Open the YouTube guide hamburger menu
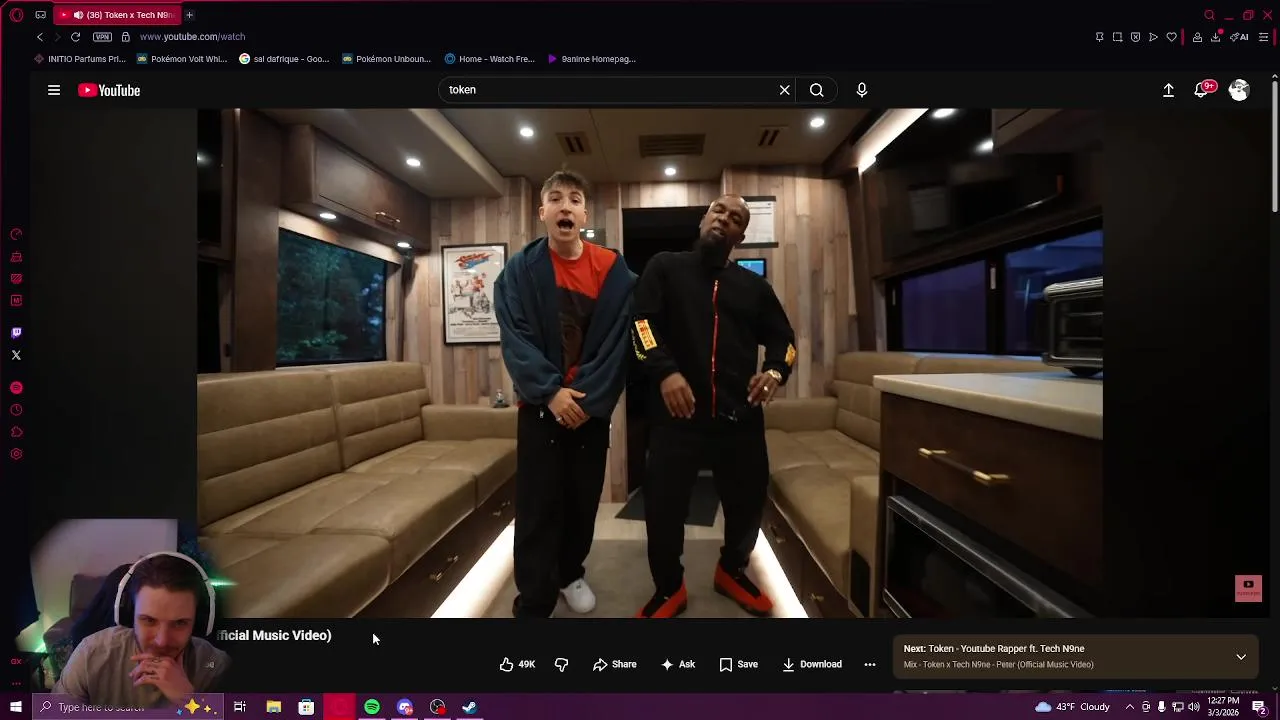 [x=54, y=90]
